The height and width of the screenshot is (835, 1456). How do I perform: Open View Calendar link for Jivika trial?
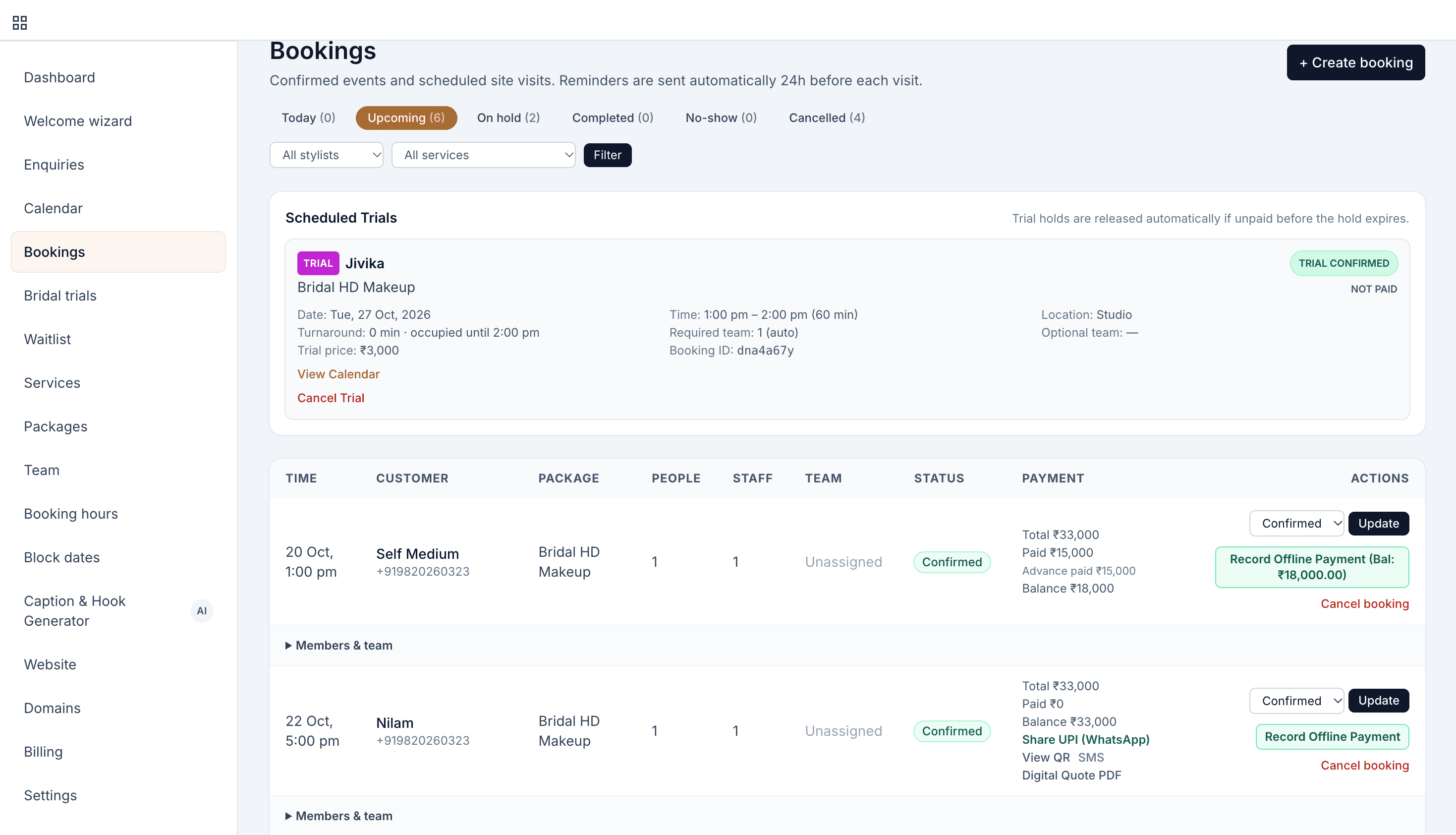pyautogui.click(x=338, y=374)
